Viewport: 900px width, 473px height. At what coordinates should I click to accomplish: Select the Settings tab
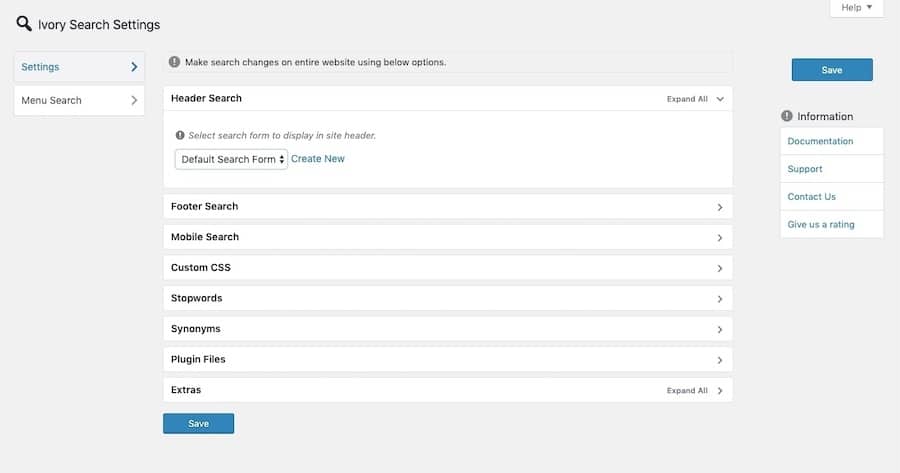click(x=41, y=67)
